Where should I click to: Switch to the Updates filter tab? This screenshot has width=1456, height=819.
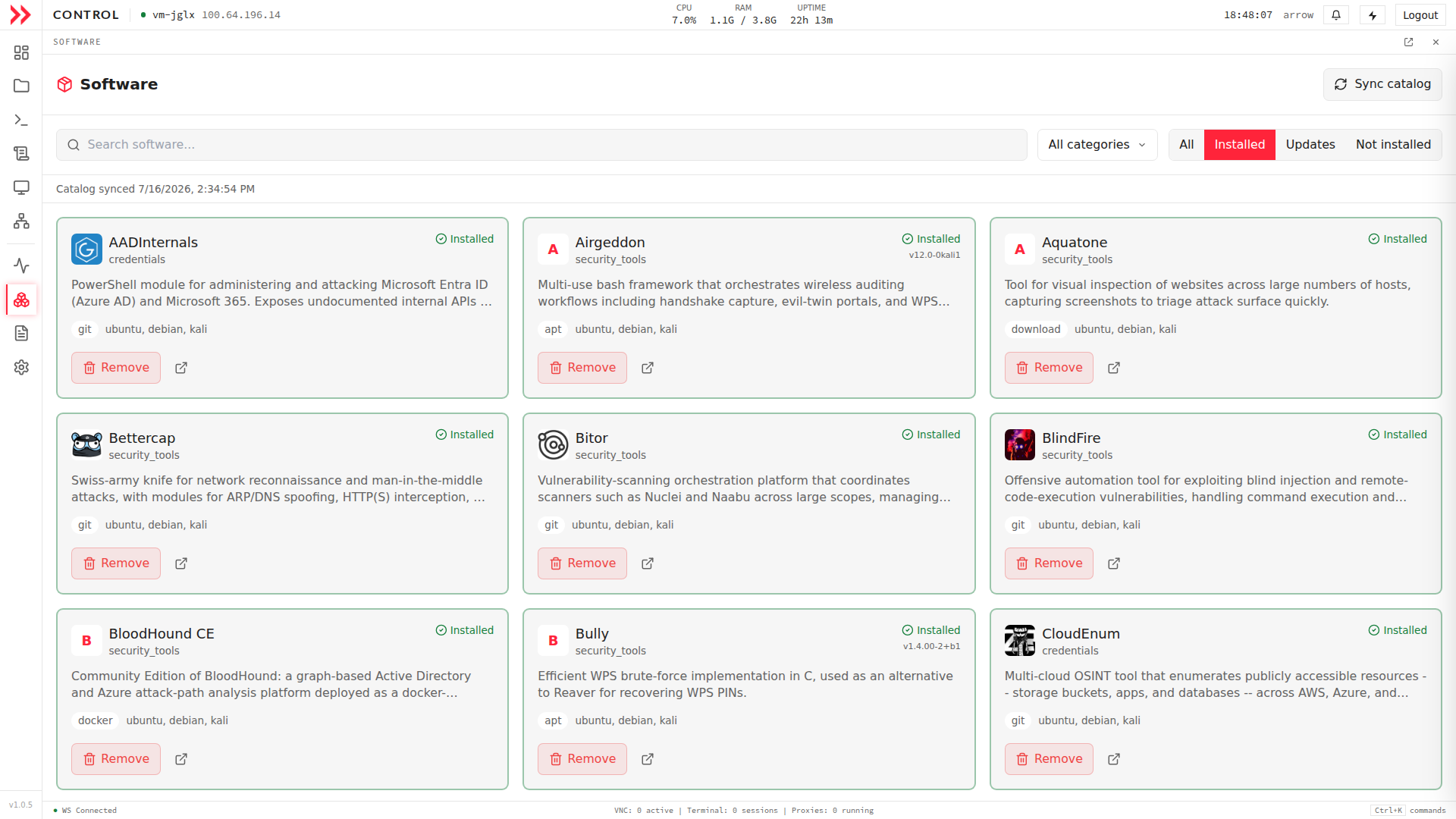coord(1310,145)
